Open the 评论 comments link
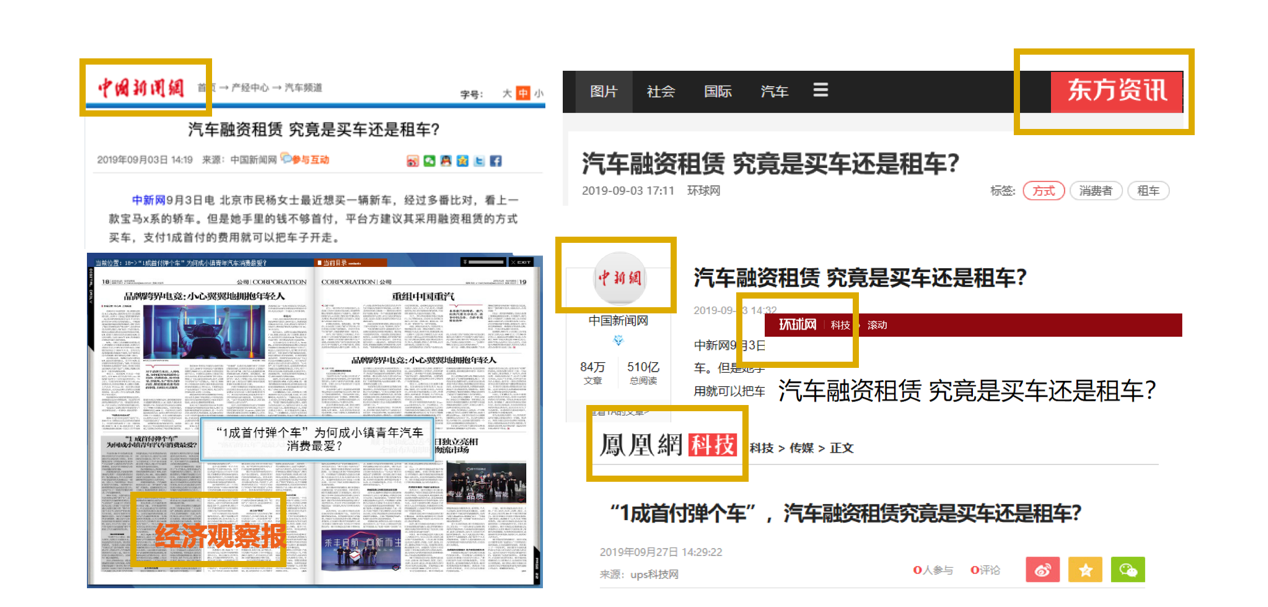The image size is (1268, 607). [986, 570]
